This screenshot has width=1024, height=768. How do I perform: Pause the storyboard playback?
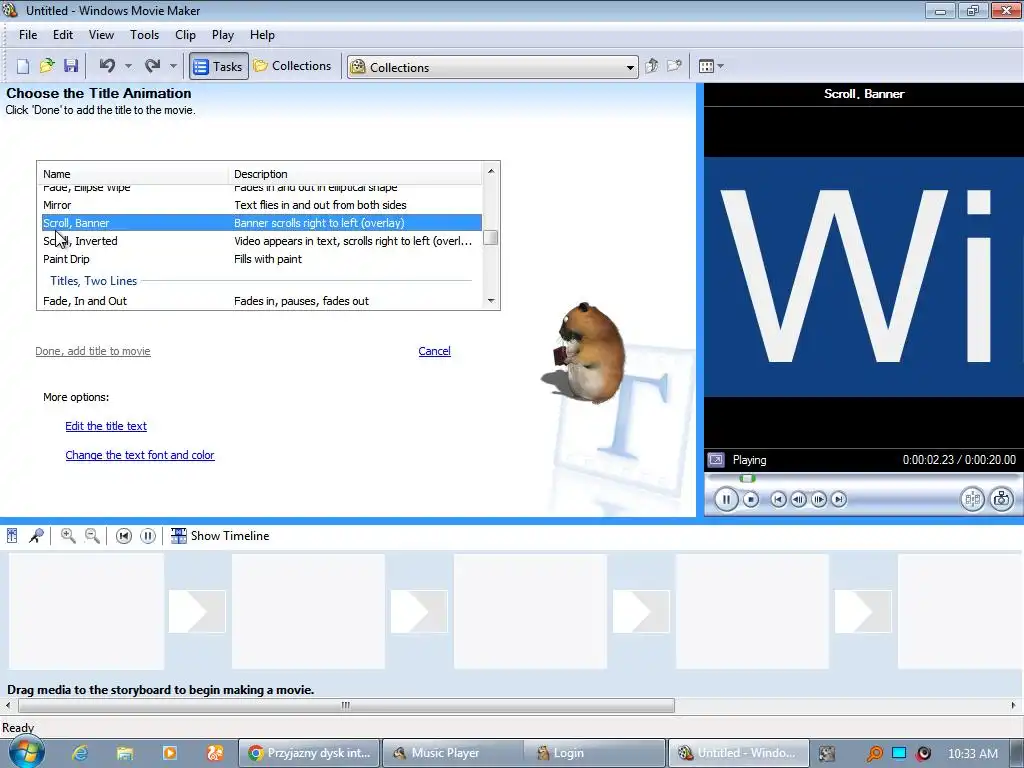click(148, 536)
